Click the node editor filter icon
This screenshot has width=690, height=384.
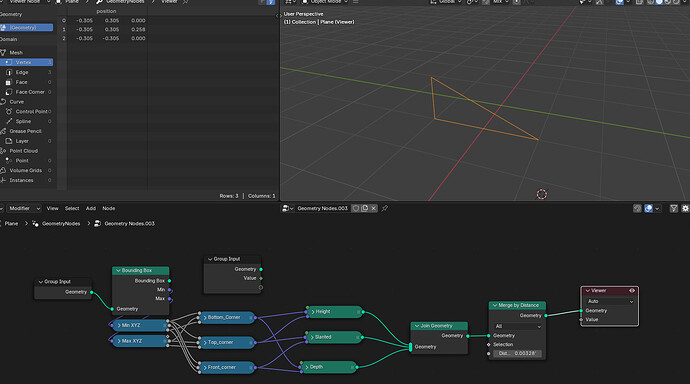674,208
